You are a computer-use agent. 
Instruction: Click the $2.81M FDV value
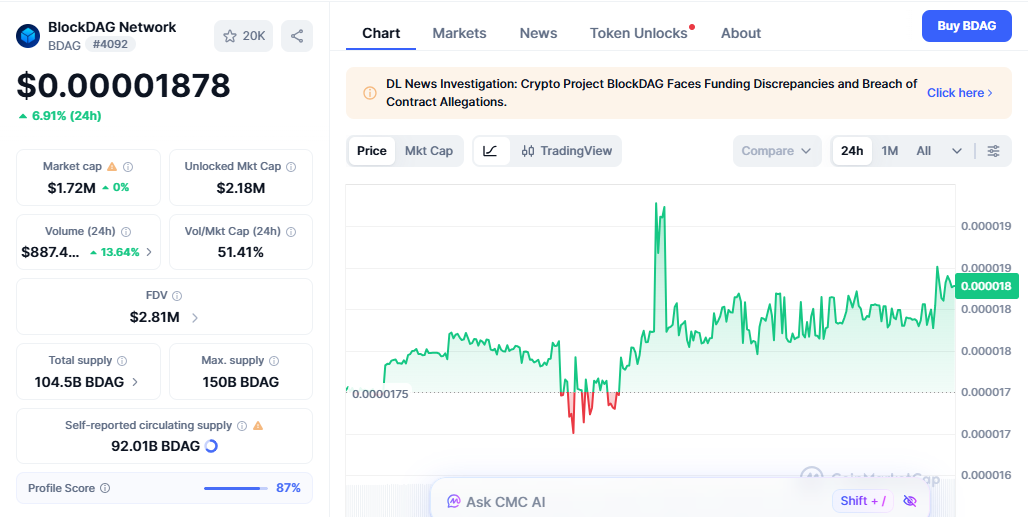point(155,318)
